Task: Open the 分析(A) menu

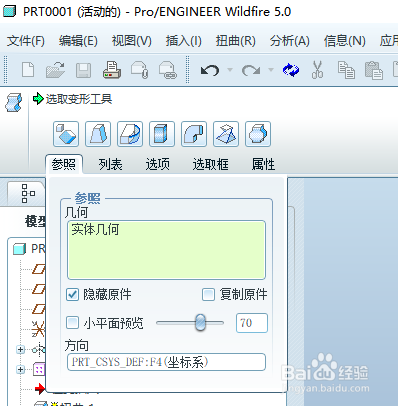Action: pos(290,41)
